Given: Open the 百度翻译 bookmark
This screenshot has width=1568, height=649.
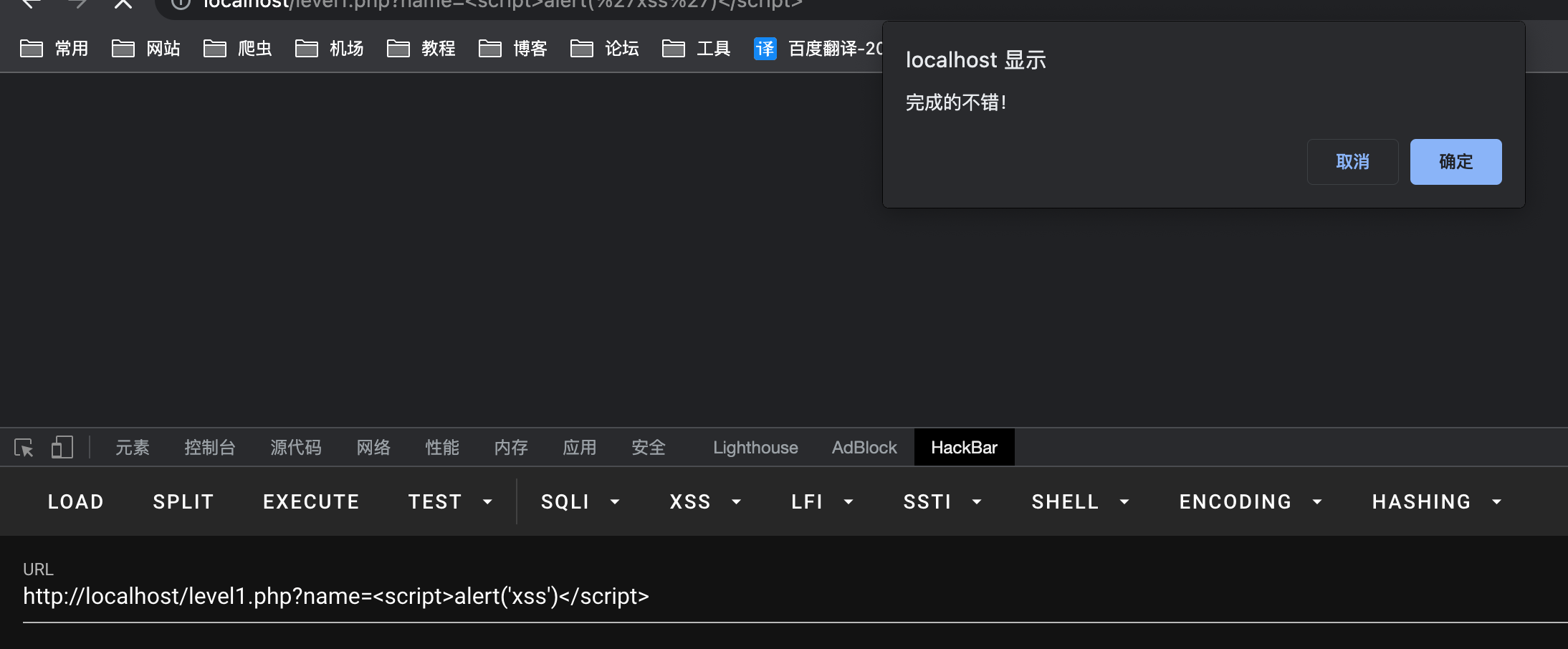Looking at the screenshot, I should click(817, 49).
